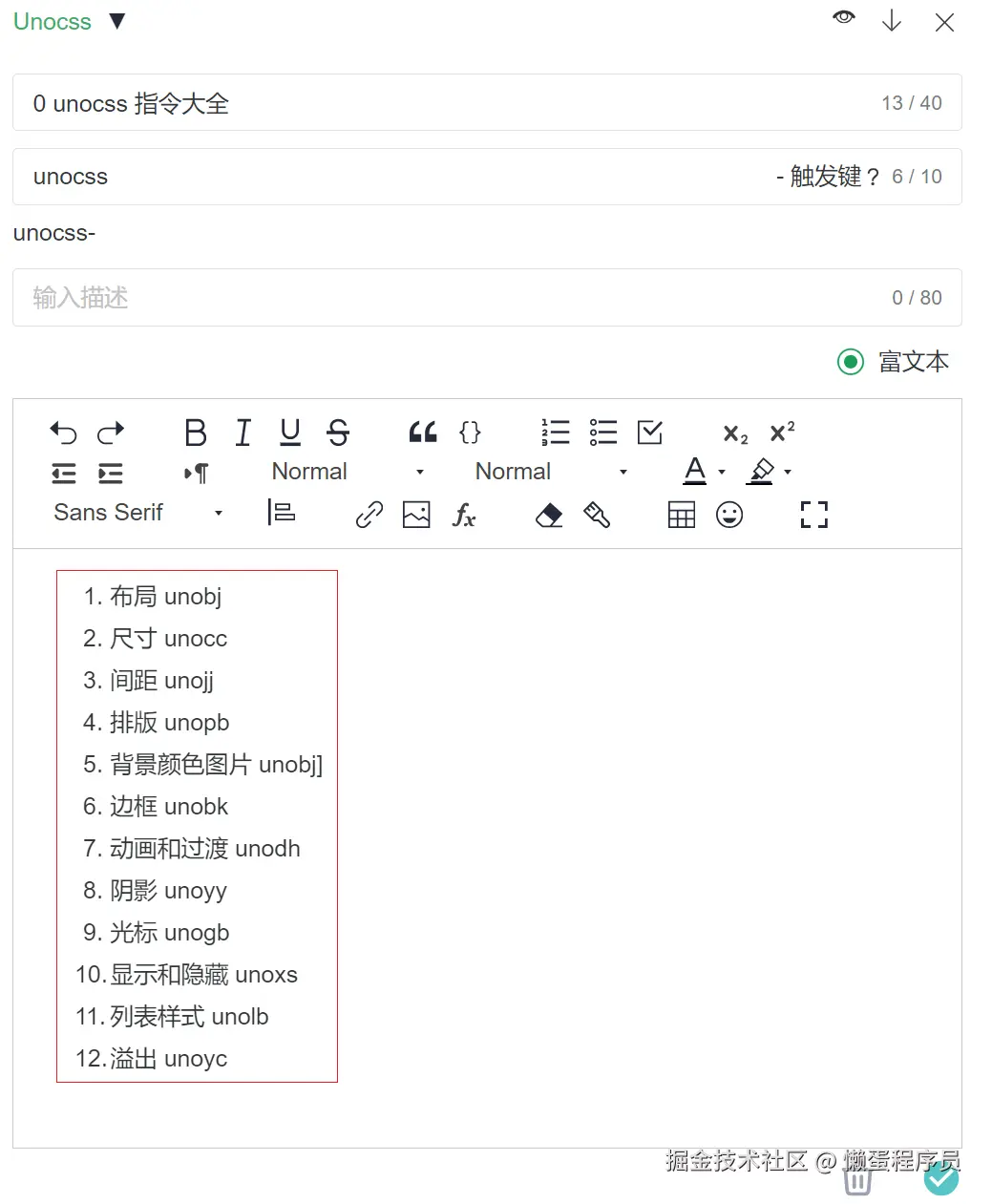
Task: Click list item '边框 unobk'
Action: 169,807
